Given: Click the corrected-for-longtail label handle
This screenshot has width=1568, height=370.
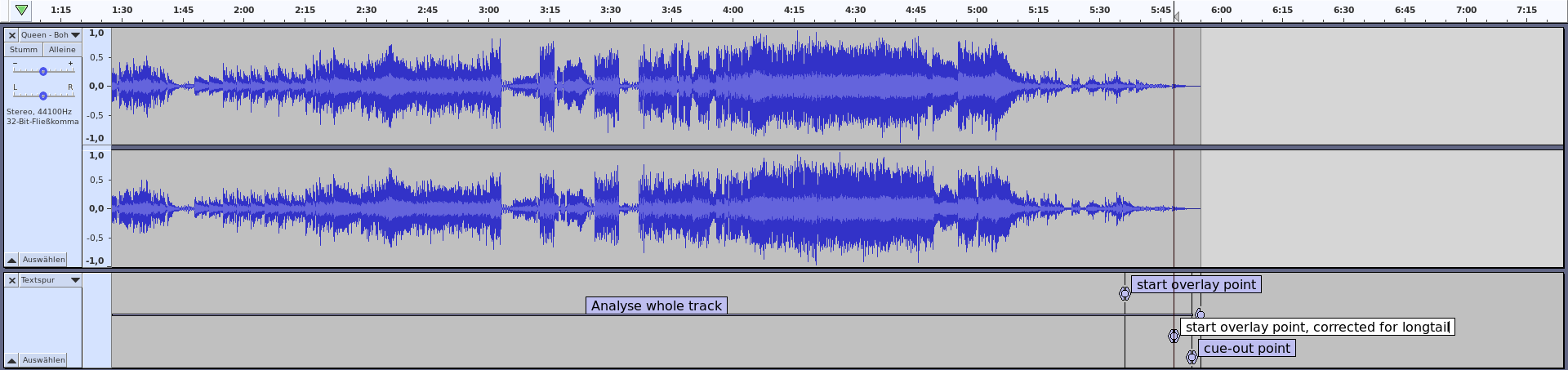Looking at the screenshot, I should (x=1174, y=336).
